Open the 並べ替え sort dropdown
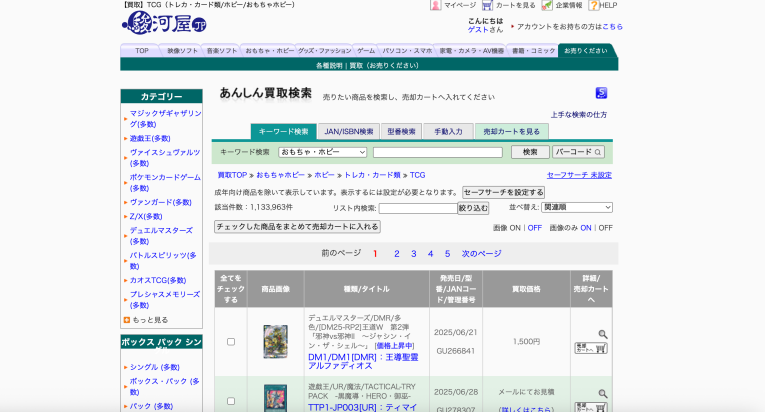765x412 pixels. click(x=577, y=207)
